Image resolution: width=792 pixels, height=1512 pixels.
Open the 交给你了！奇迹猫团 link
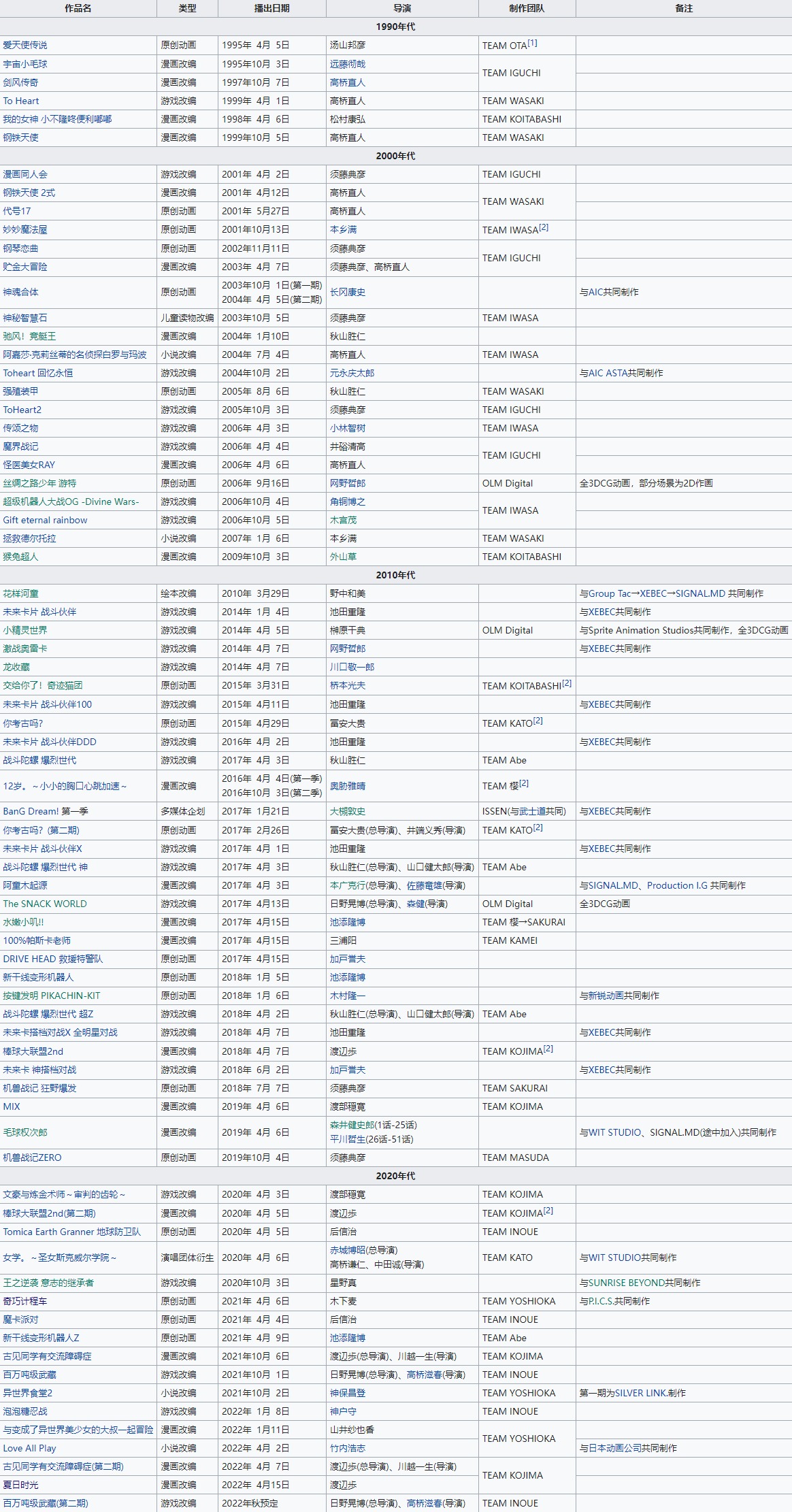click(43, 685)
